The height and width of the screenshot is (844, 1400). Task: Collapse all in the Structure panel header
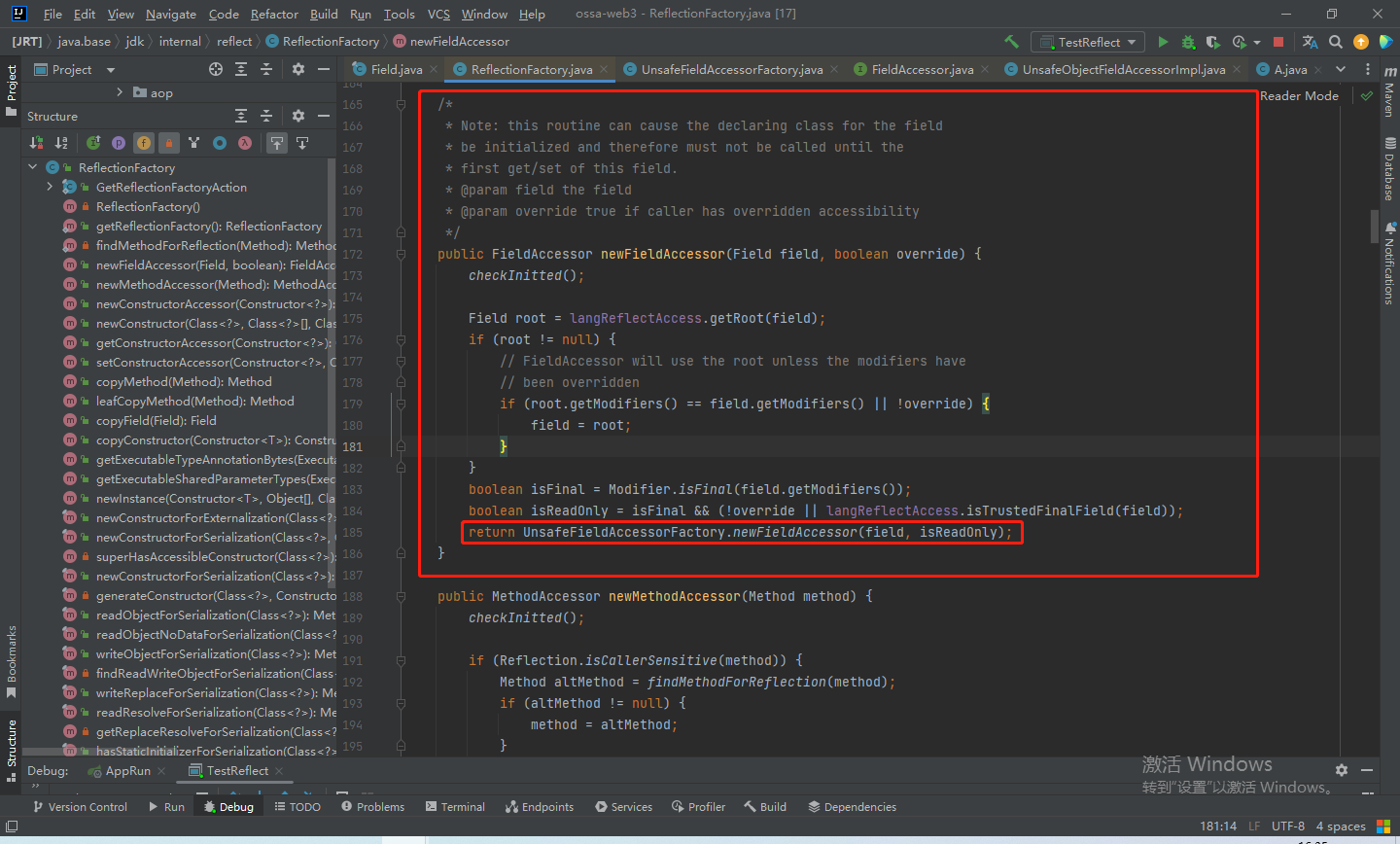pos(266,116)
